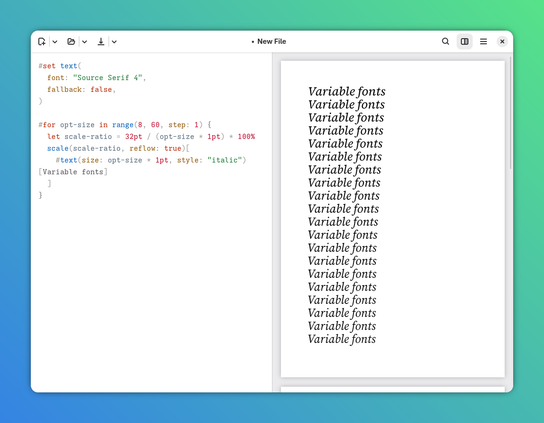The width and height of the screenshot is (544, 423).
Task: Click the last Variable fonts preview line
Action: point(342,339)
